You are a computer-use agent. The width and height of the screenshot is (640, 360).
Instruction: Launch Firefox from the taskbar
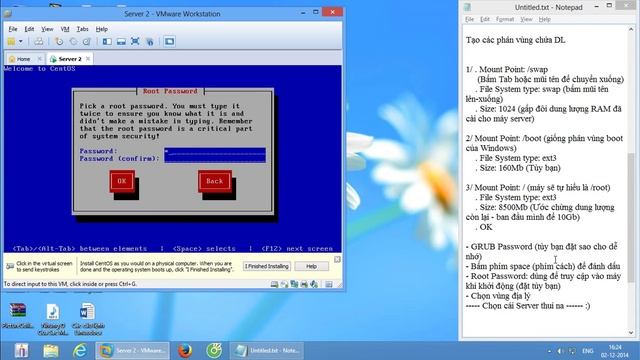pos(185,351)
